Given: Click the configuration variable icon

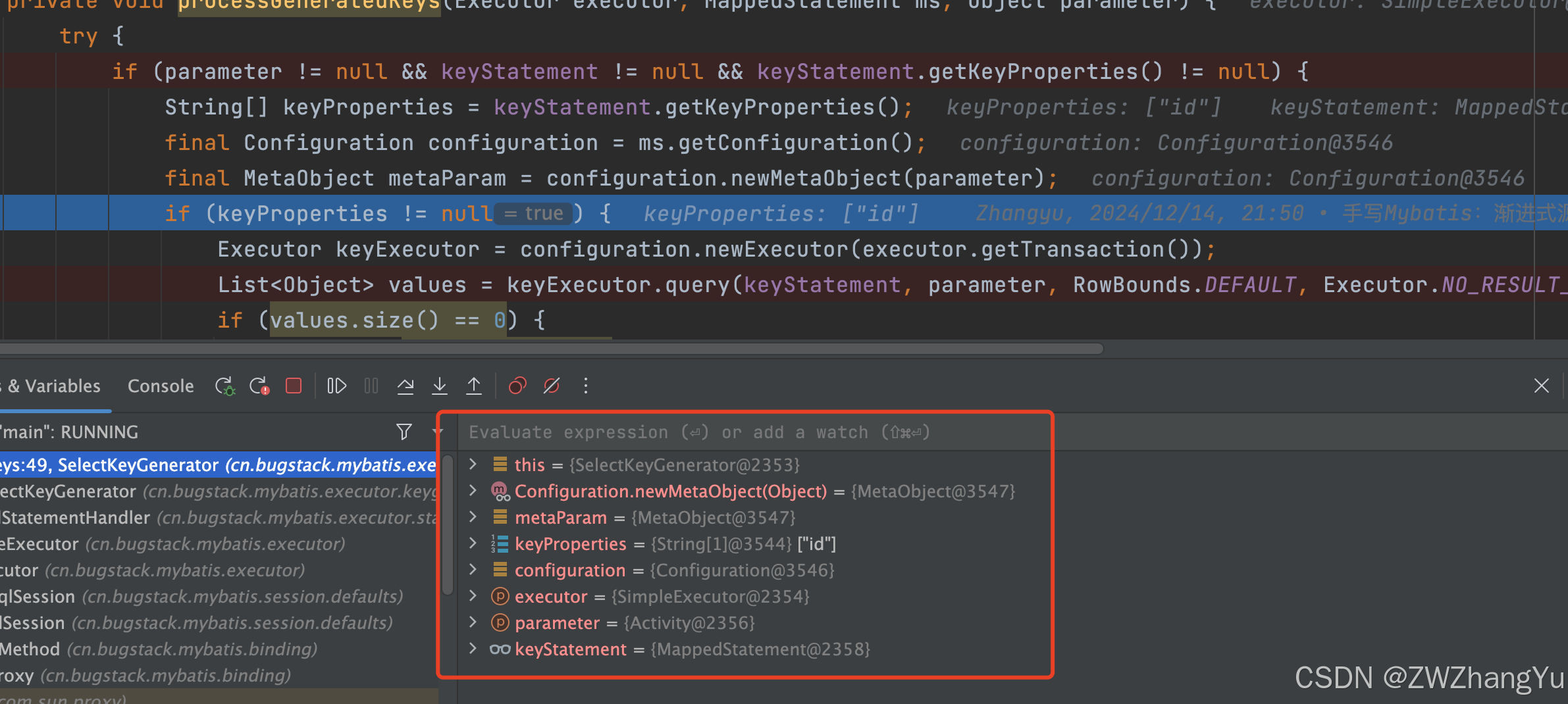Looking at the screenshot, I should point(500,570).
